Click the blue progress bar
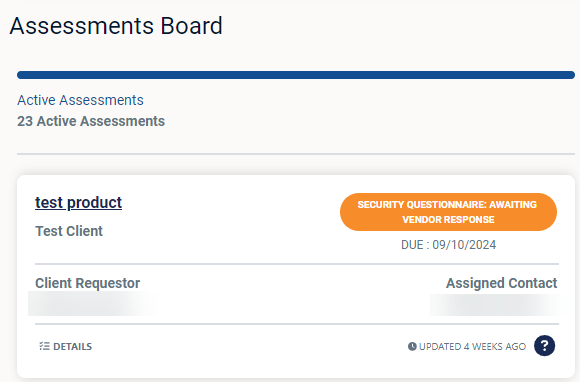The image size is (580, 382). pos(296,75)
